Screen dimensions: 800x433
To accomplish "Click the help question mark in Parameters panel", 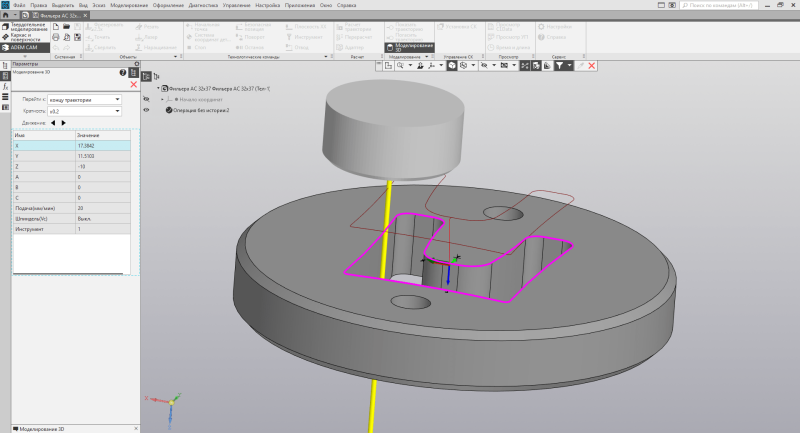I will [x=123, y=73].
